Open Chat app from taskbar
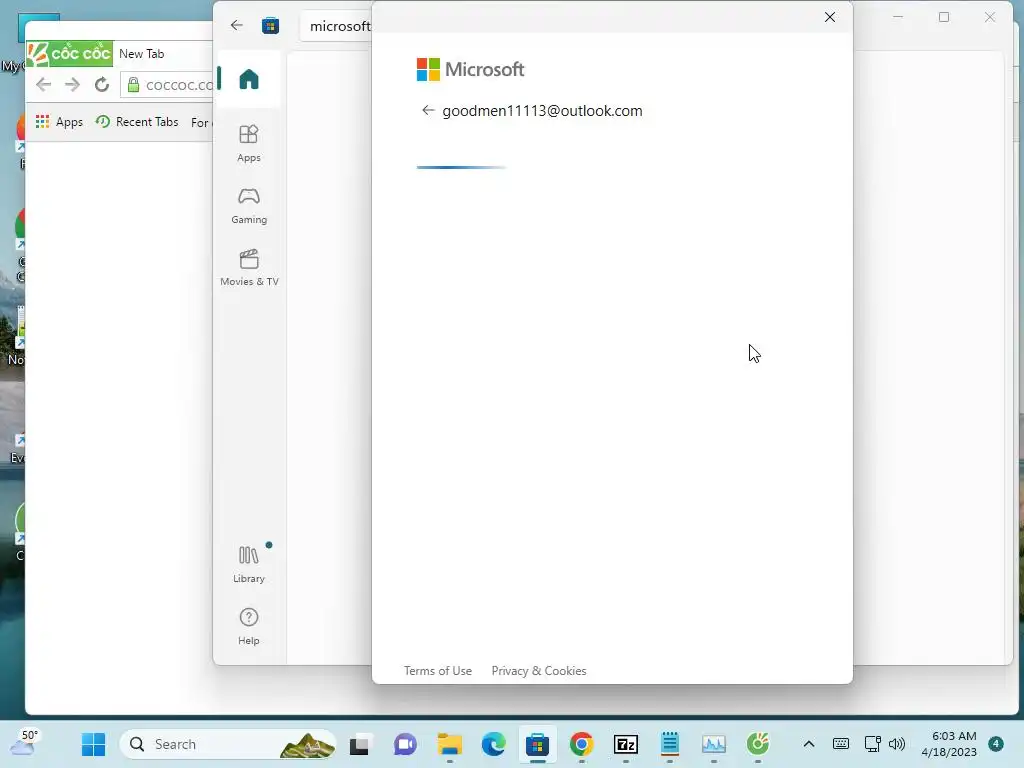The width and height of the screenshot is (1024, 768). (405, 744)
